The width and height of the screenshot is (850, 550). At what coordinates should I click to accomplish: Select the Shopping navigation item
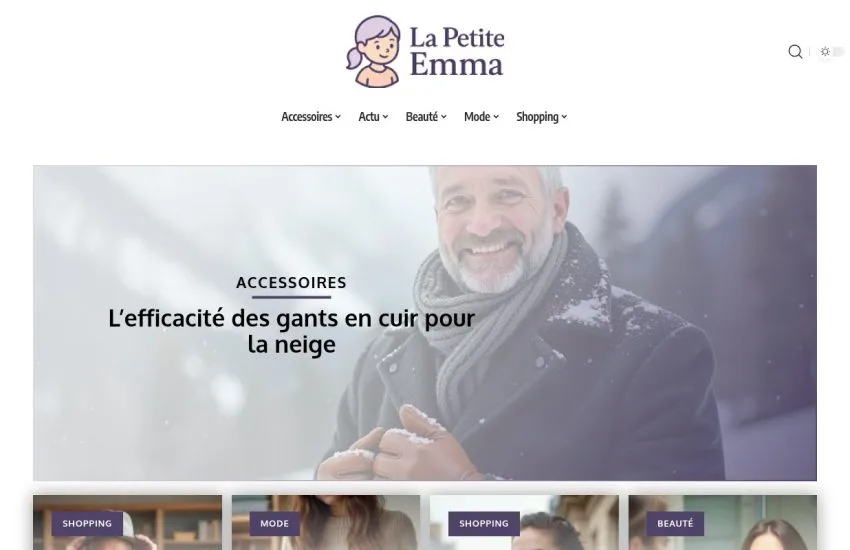pyautogui.click(x=537, y=117)
